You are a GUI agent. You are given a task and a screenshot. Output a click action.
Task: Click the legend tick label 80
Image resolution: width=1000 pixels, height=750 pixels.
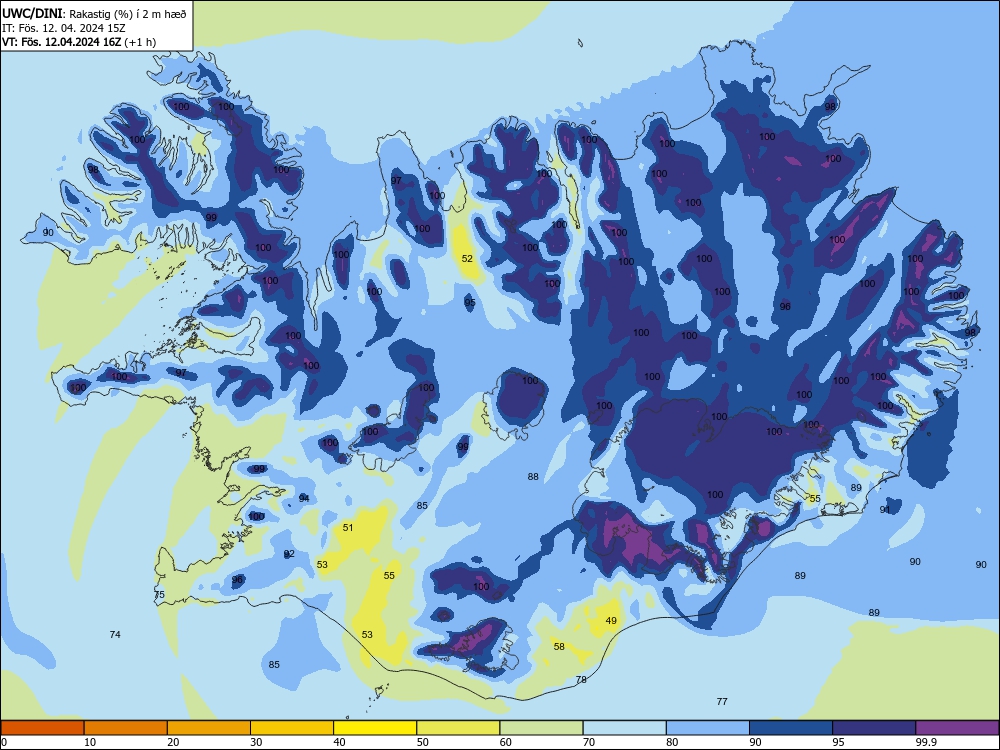pos(672,742)
